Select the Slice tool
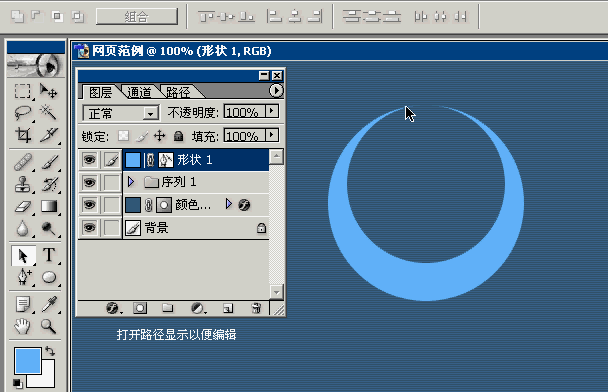Image resolution: width=608 pixels, height=392 pixels. coord(49,135)
